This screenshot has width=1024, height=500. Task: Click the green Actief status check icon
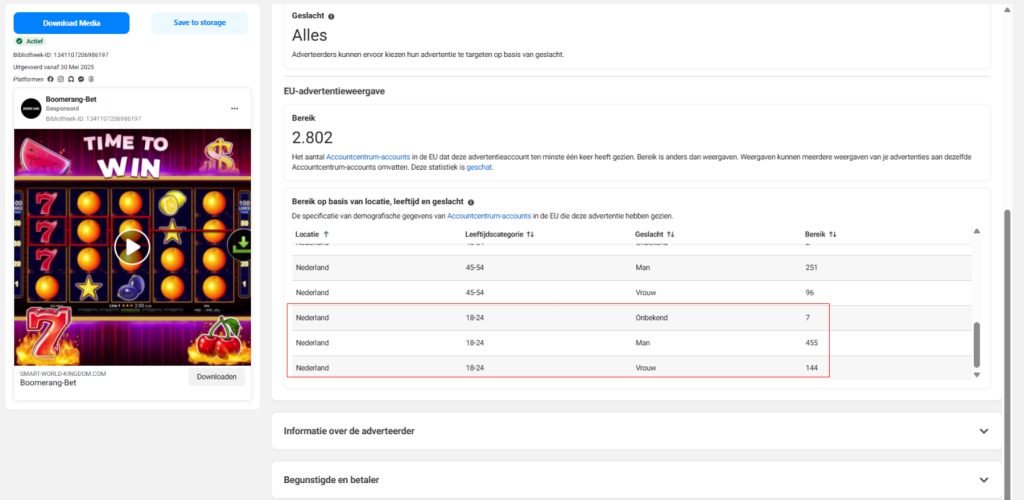point(19,40)
